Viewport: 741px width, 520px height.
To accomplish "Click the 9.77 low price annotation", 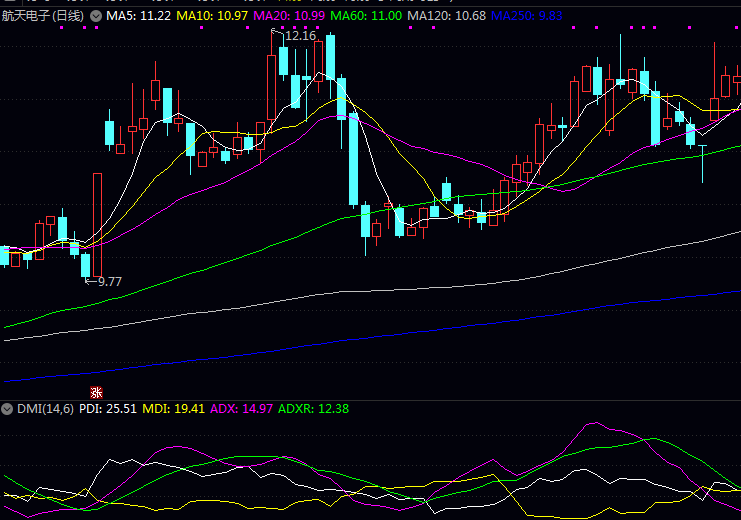I will coord(104,282).
